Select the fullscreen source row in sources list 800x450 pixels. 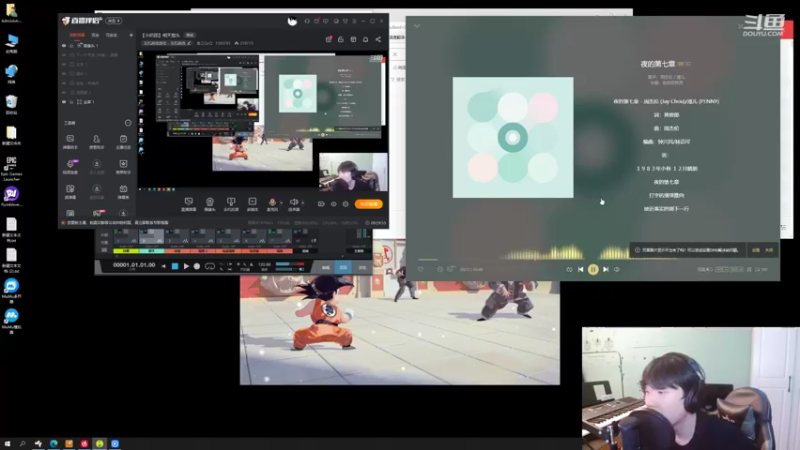pyautogui.click(x=97, y=102)
